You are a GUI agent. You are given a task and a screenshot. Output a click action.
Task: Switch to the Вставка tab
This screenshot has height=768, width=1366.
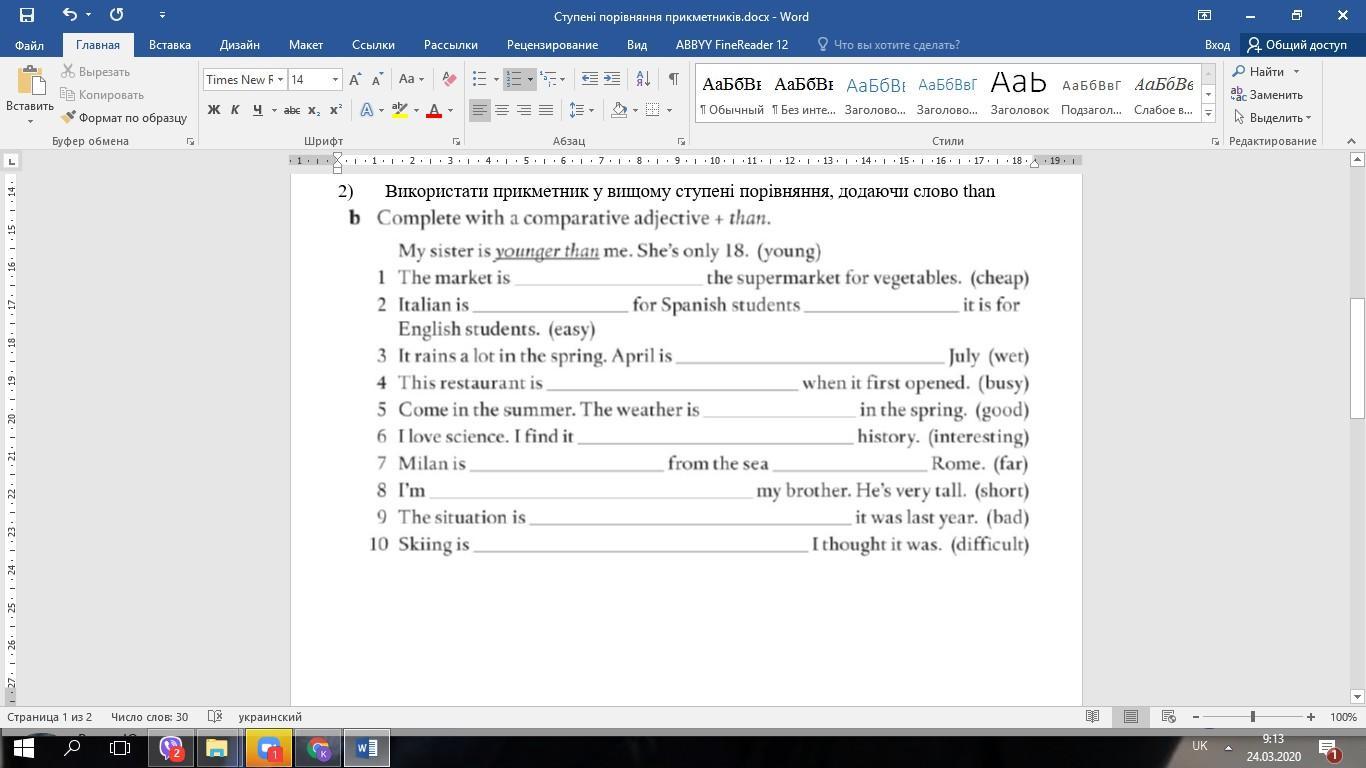[x=170, y=45]
